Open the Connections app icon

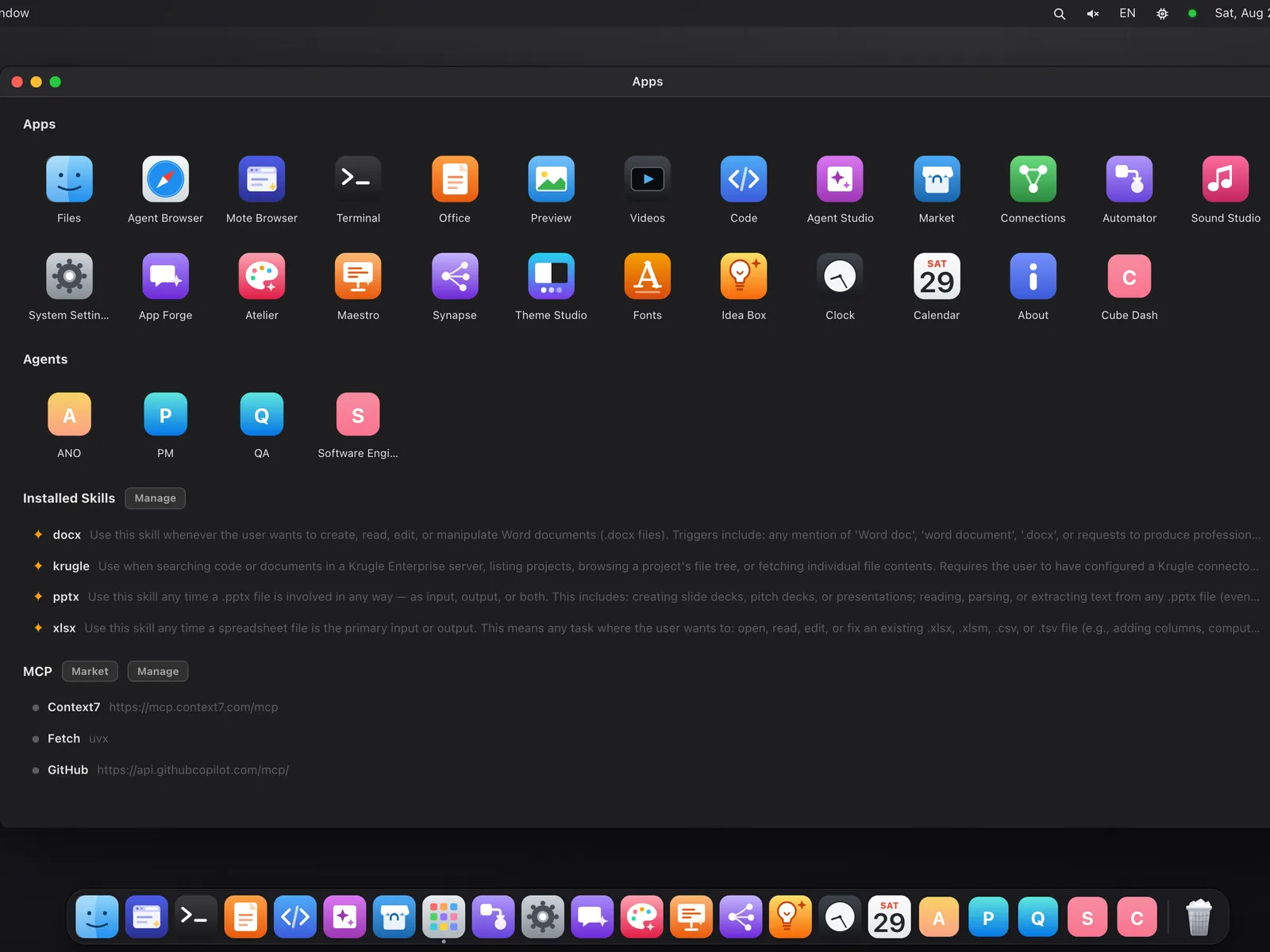coord(1033,179)
